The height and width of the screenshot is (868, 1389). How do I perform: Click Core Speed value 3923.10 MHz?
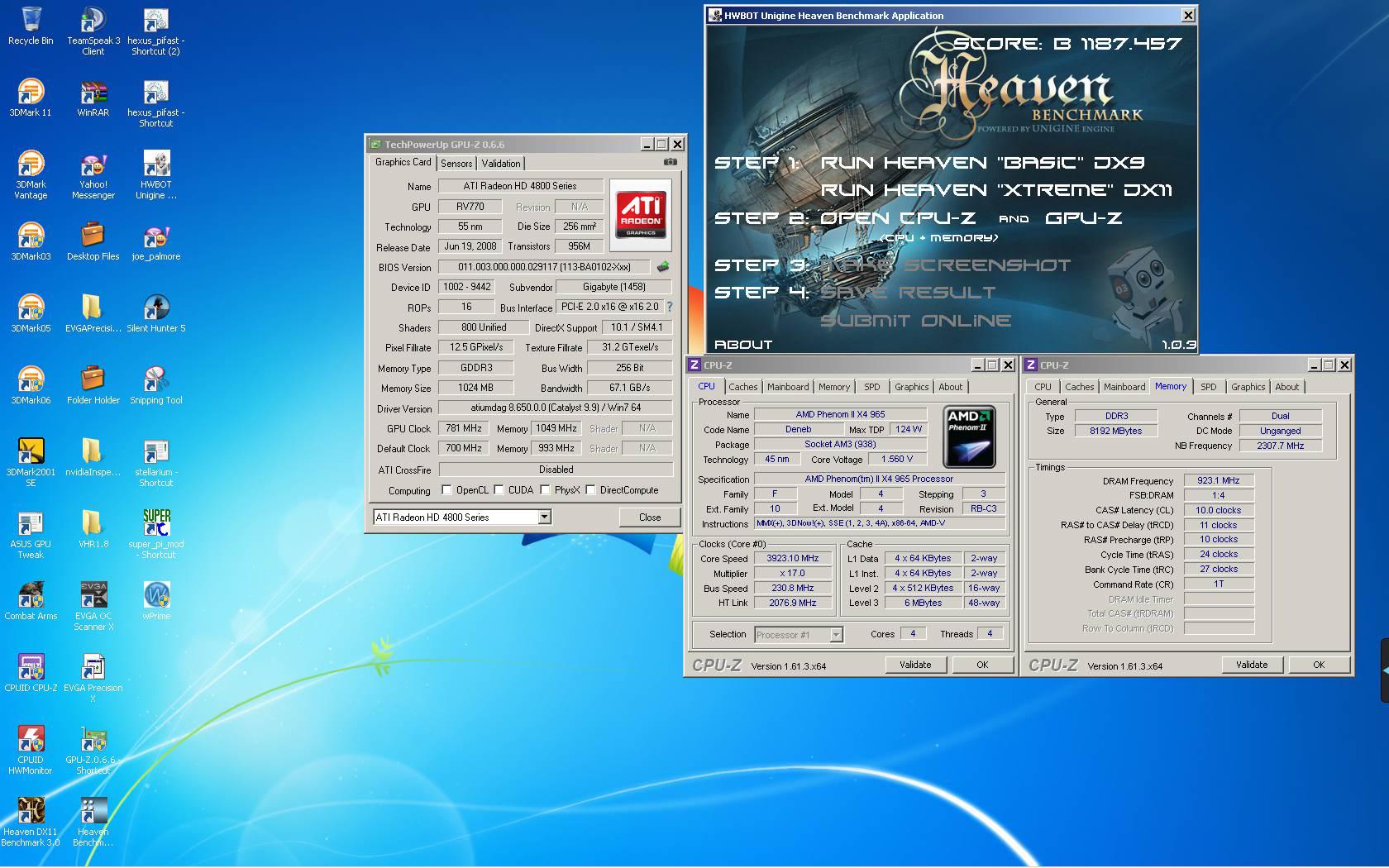tap(792, 559)
